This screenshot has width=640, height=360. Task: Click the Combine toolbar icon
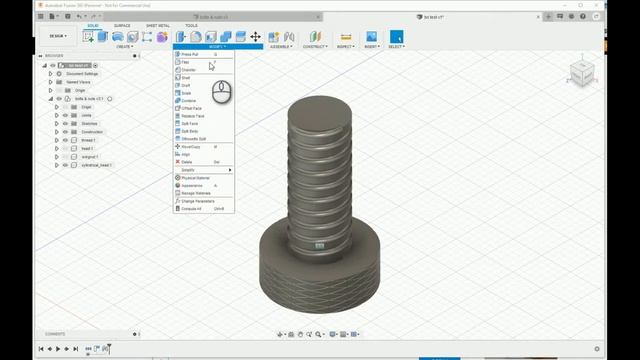226,37
